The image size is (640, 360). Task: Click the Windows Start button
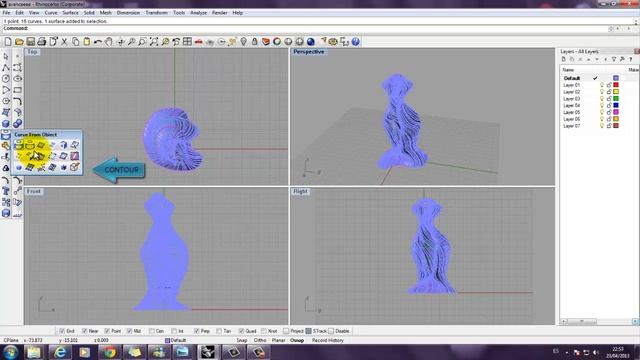[11, 352]
